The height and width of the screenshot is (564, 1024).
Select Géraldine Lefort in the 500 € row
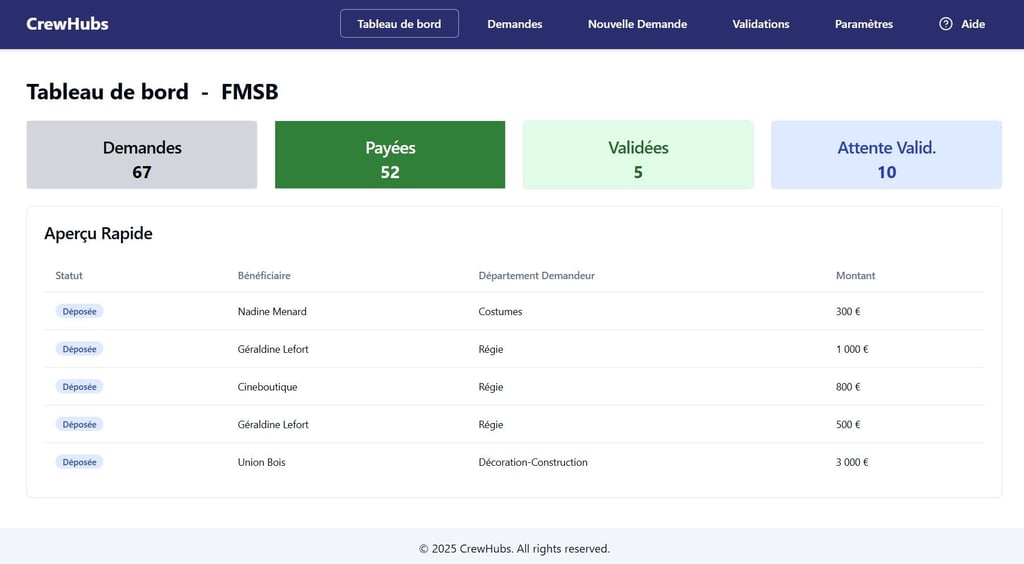coord(273,424)
